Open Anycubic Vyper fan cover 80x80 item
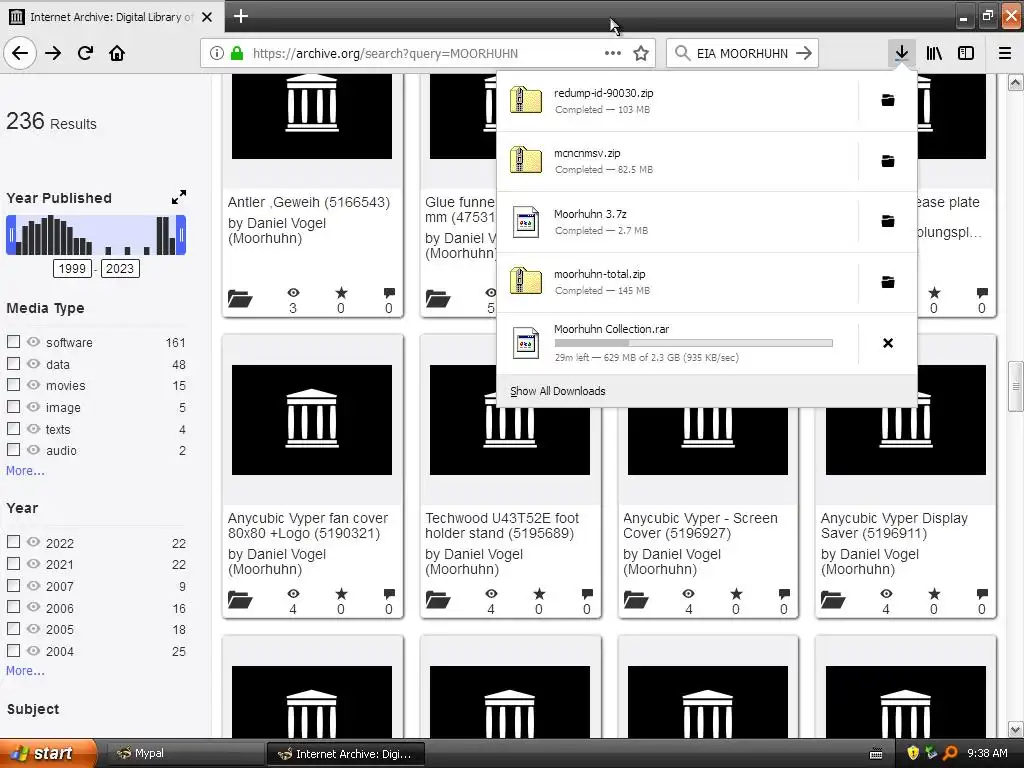Viewport: 1024px width, 768px height. coord(308,526)
